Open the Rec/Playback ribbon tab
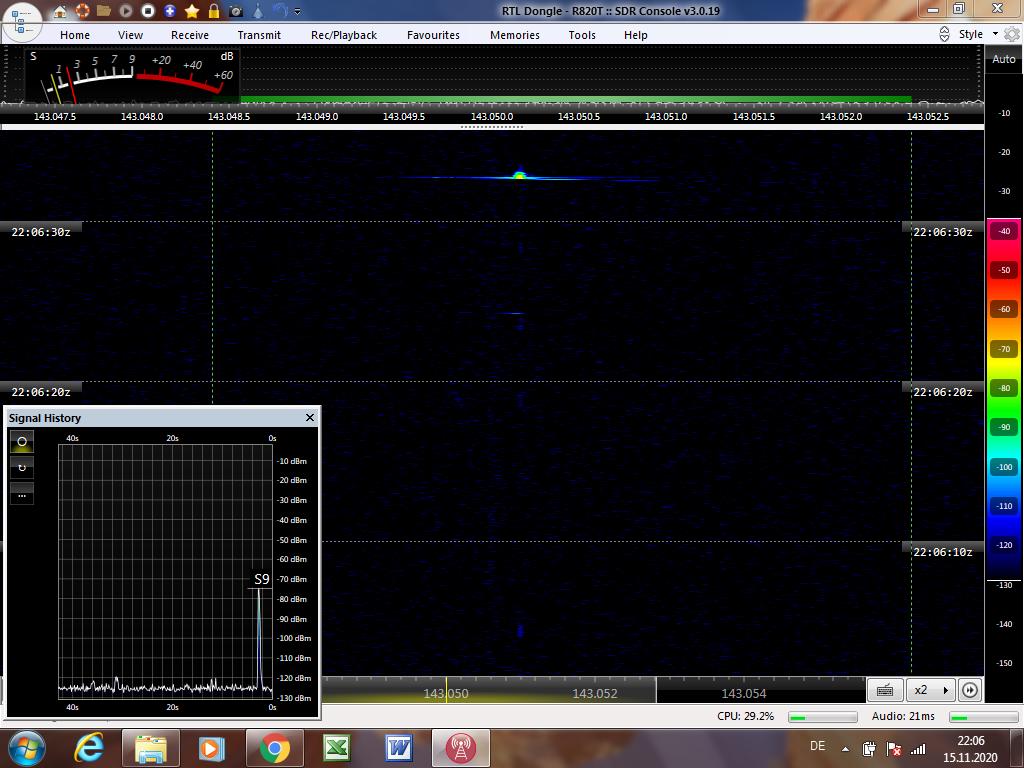Viewport: 1024px width, 768px height. pyautogui.click(x=344, y=35)
